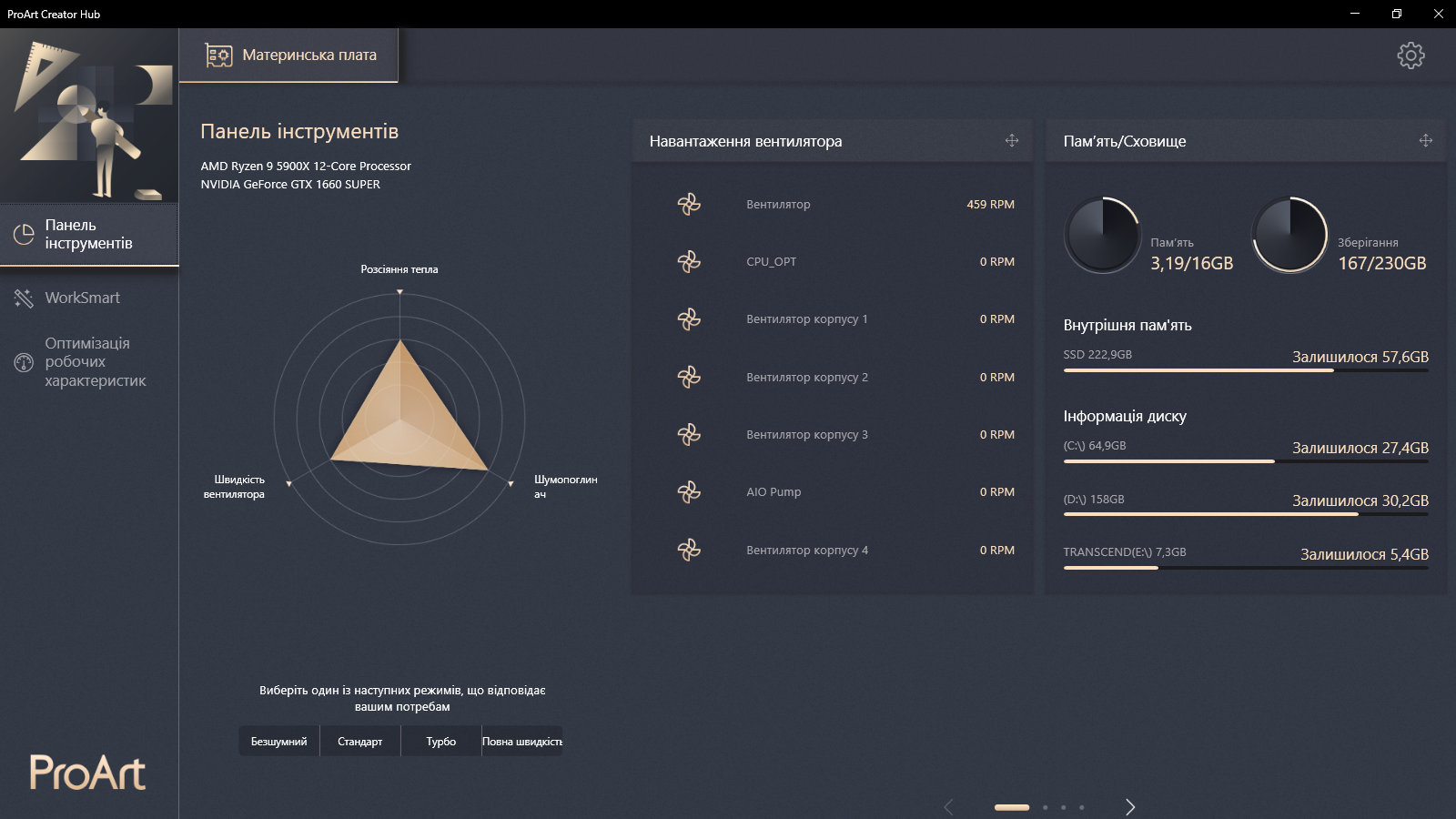Click the fan icon for Вентилятор корпусу 4
Viewport: 1456px width, 819px height.
(689, 550)
